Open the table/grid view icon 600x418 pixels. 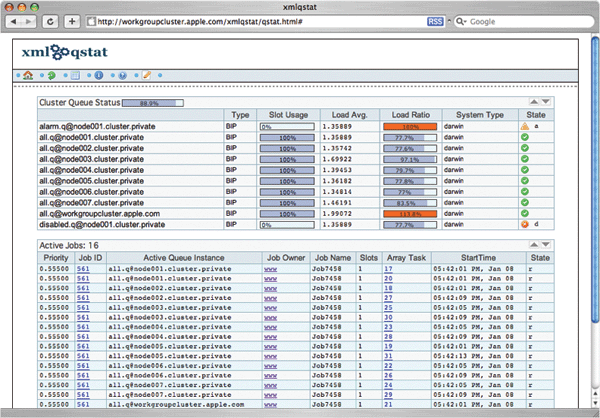(75, 76)
